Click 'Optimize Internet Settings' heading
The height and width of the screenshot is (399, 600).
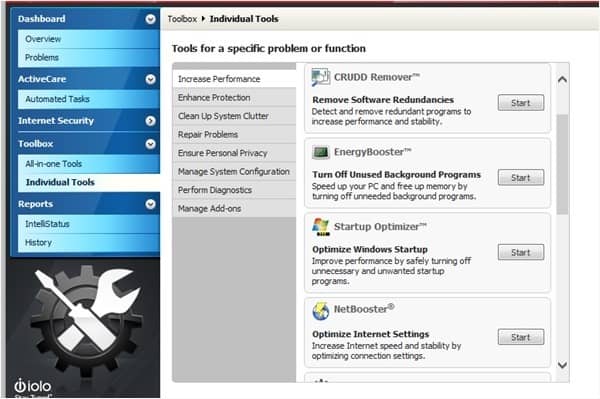click(x=371, y=334)
